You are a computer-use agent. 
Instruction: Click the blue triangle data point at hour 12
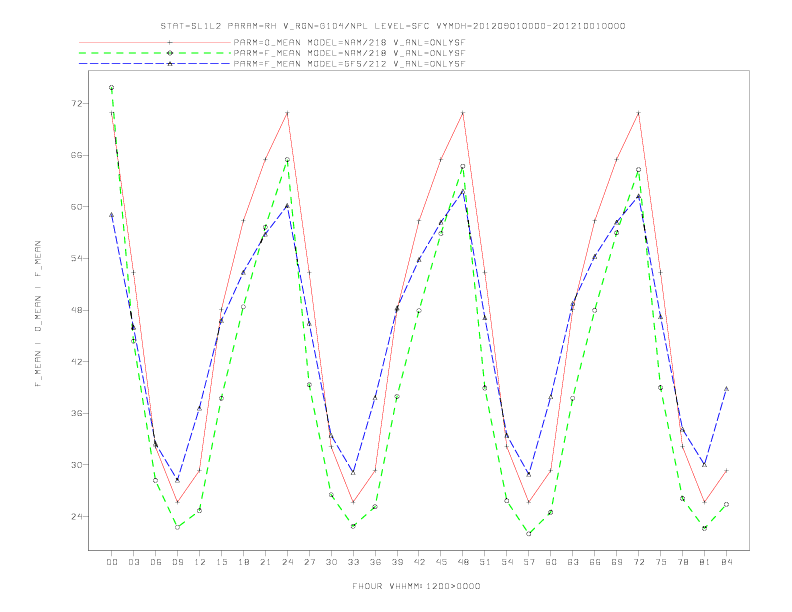click(200, 408)
